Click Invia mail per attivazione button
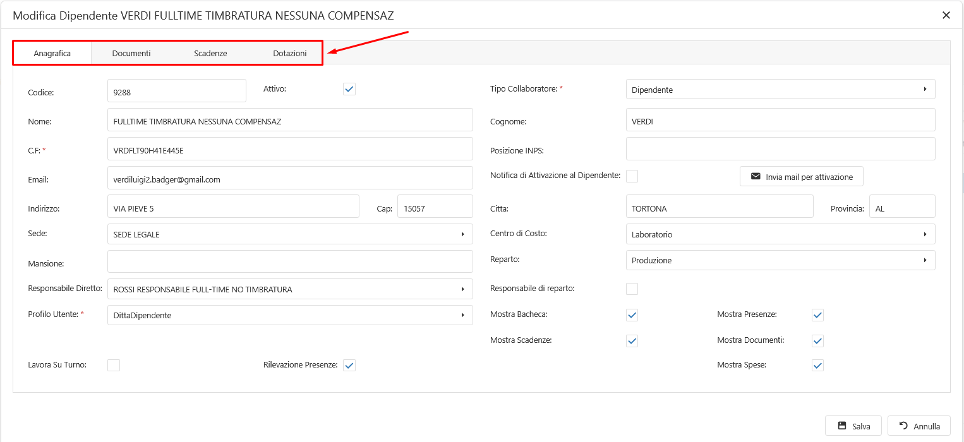This screenshot has width=964, height=442. click(801, 176)
